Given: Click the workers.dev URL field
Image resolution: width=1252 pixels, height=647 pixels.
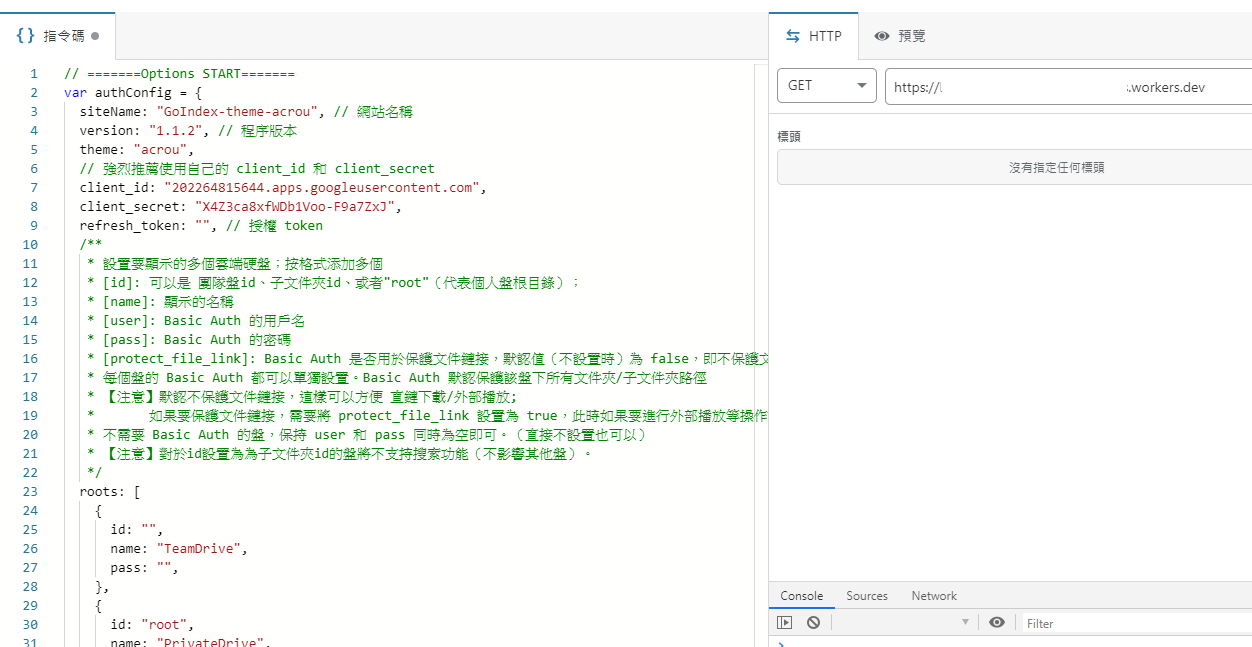Looking at the screenshot, I should 1068,87.
